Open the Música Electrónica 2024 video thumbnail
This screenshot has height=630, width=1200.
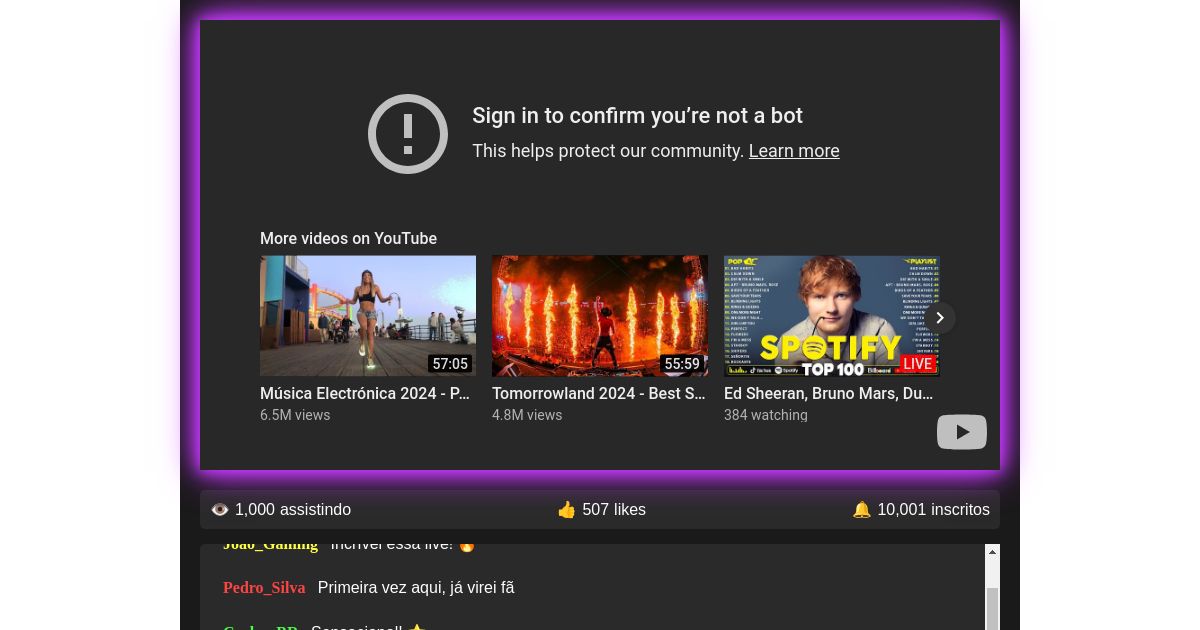[367, 315]
